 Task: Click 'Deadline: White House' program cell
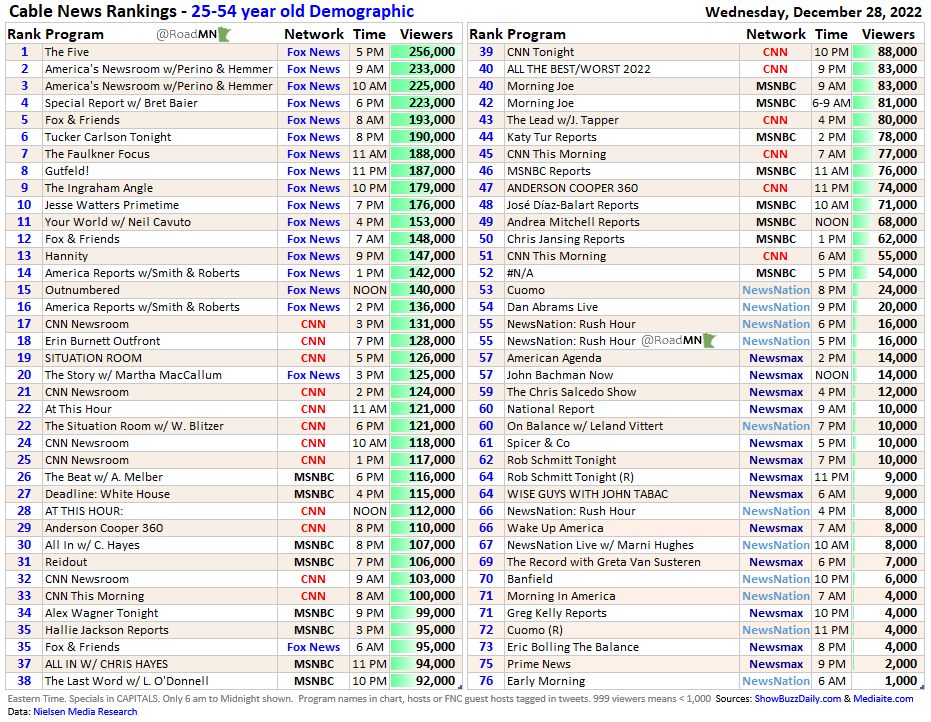pyautogui.click(x=160, y=494)
